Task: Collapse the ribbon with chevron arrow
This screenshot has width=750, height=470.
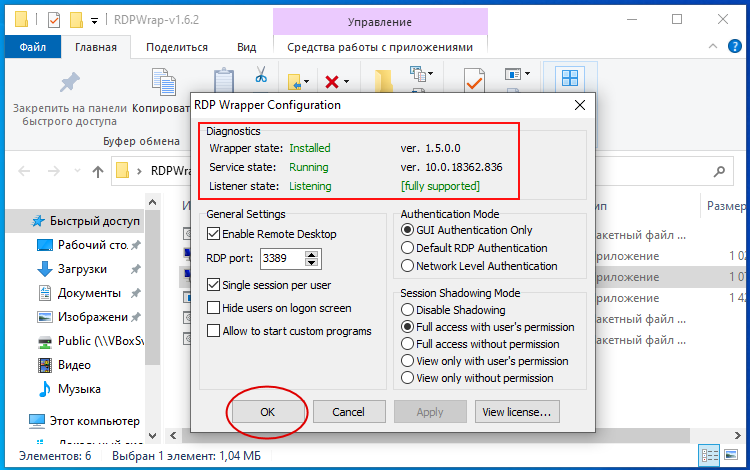Action: click(x=713, y=46)
